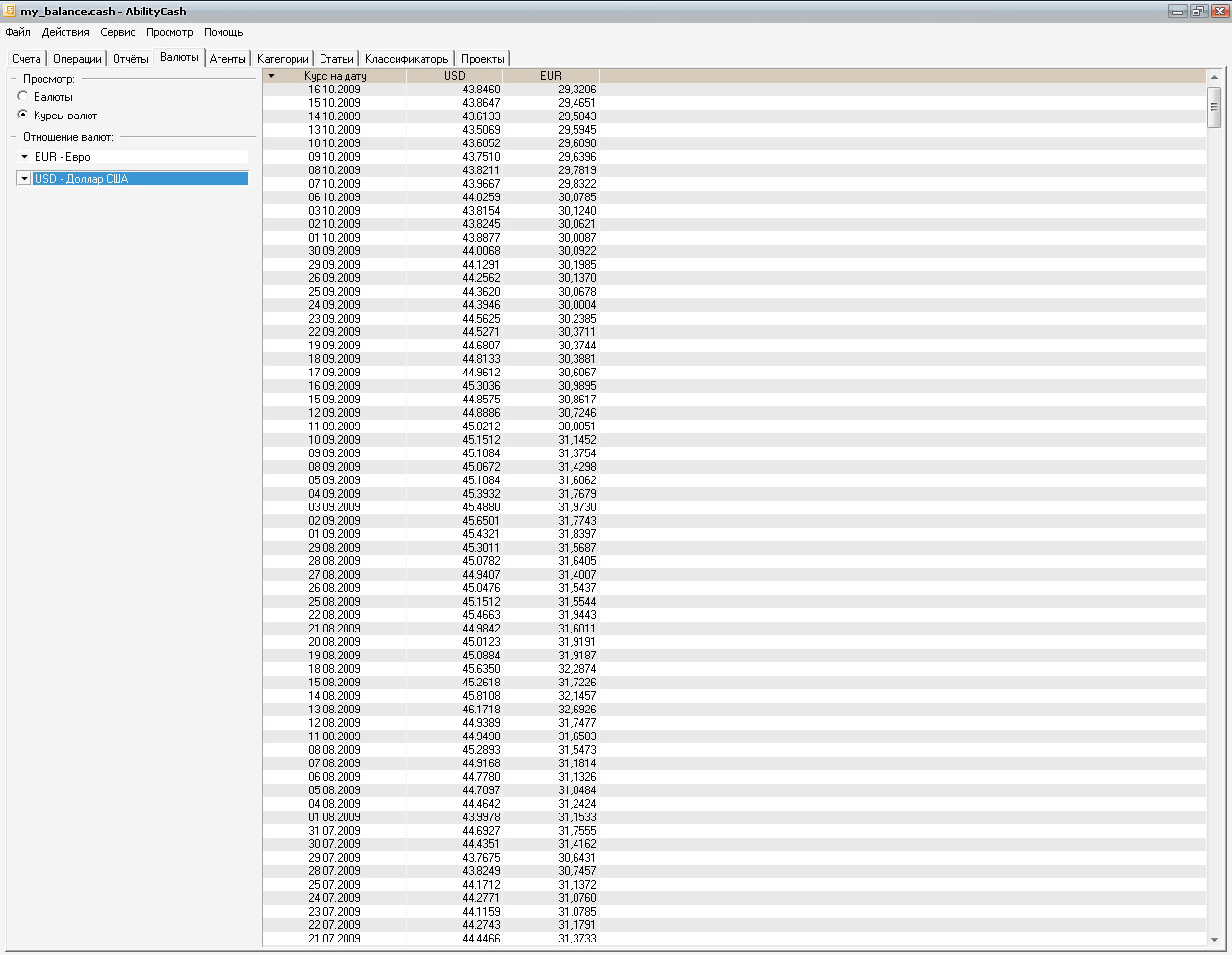Minimize the AbilityCash window
Viewport: 1232px width, 955px height.
pos(1178,12)
